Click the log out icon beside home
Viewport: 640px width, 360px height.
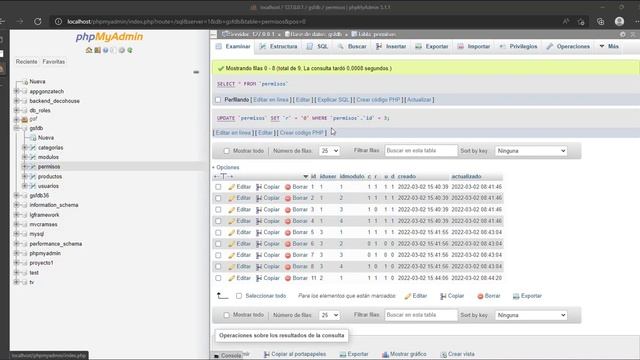click(x=97, y=50)
